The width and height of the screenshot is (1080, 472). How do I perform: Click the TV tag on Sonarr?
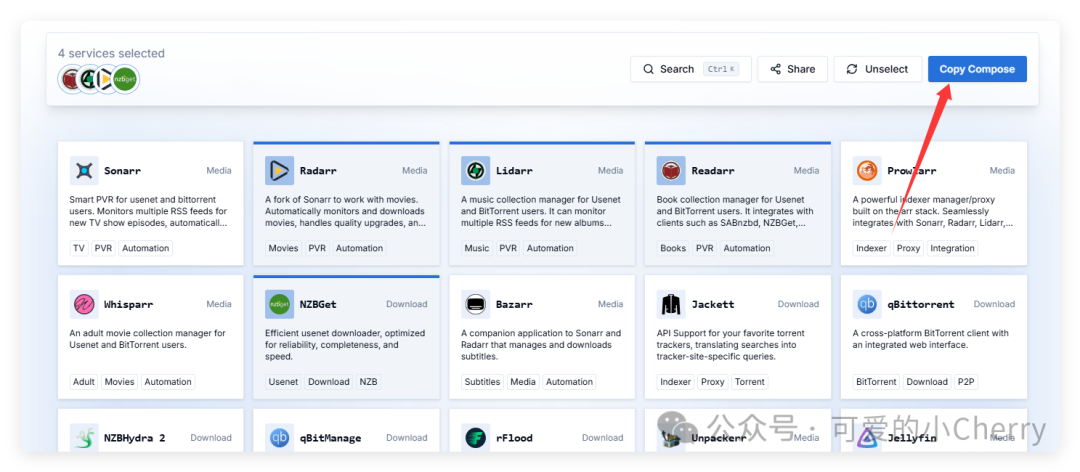(x=79, y=248)
